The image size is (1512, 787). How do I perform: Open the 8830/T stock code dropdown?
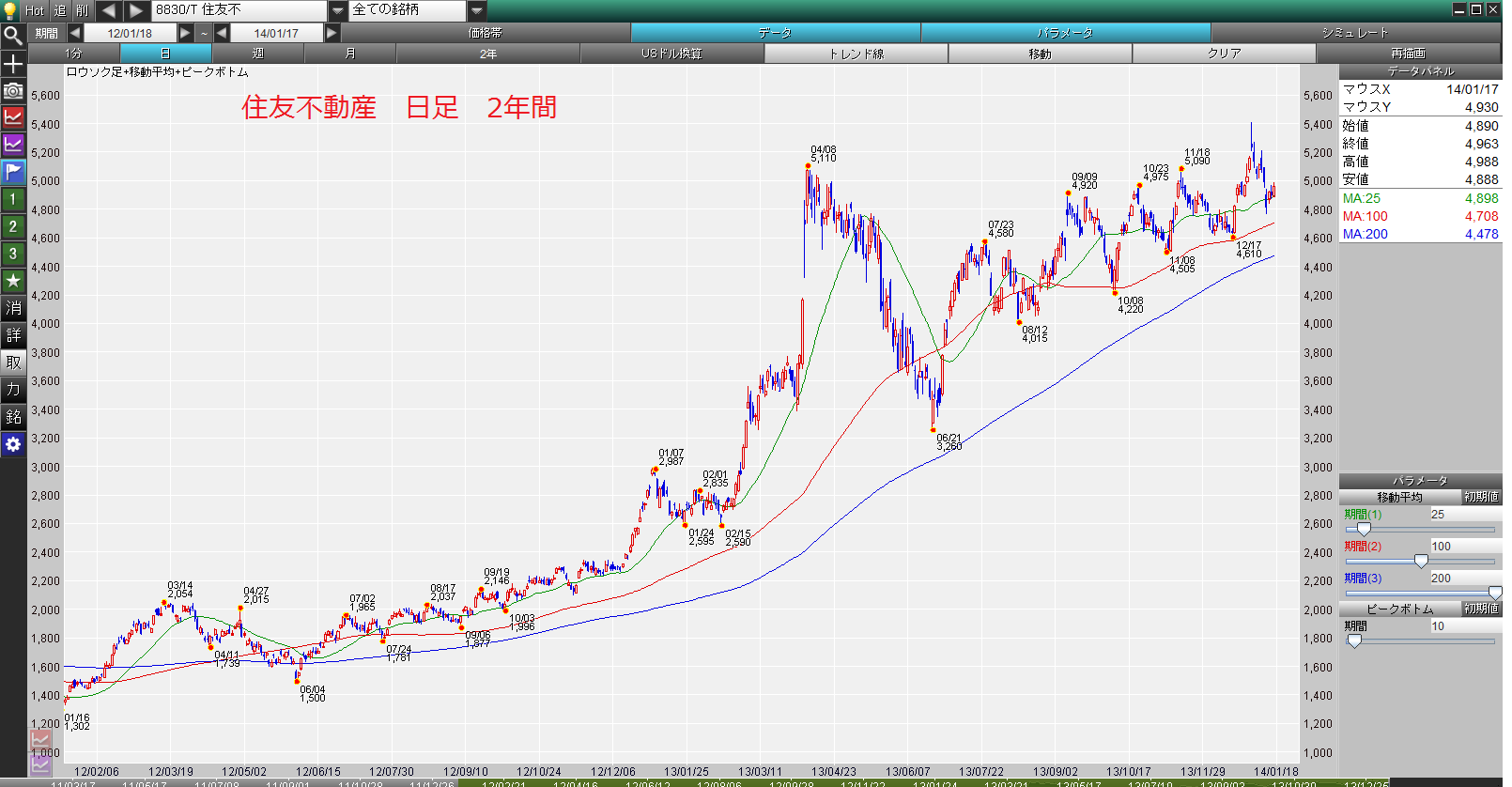click(x=338, y=11)
